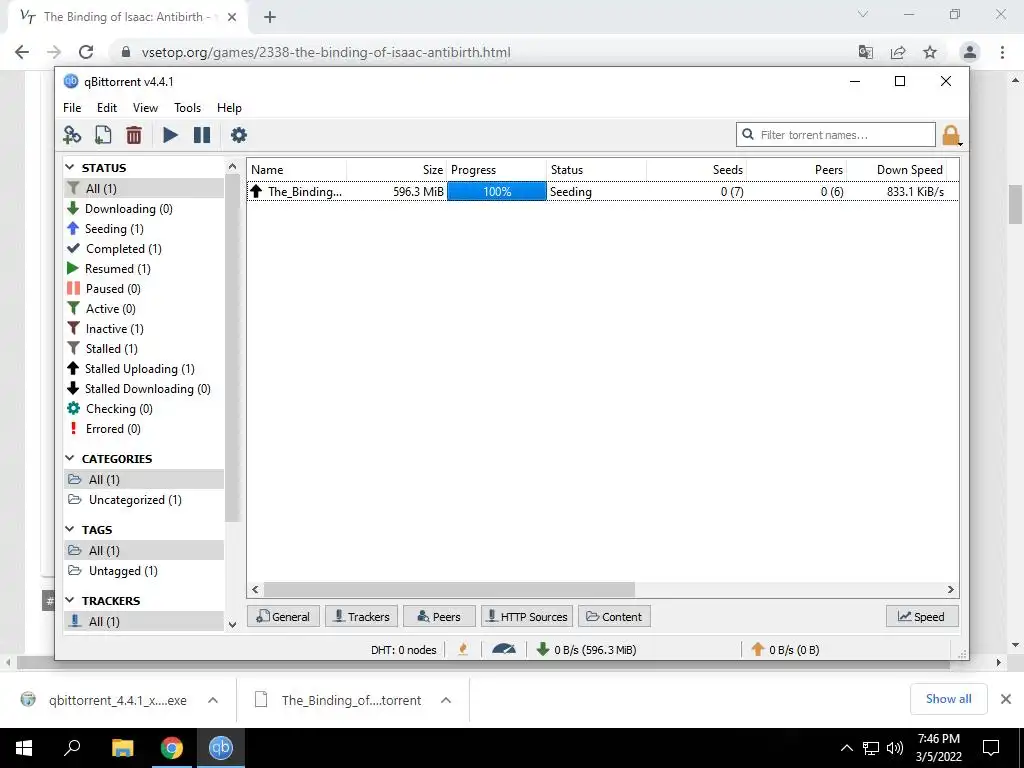The height and width of the screenshot is (768, 1024).
Task: Click the red Delete torrent trash icon
Action: click(134, 135)
